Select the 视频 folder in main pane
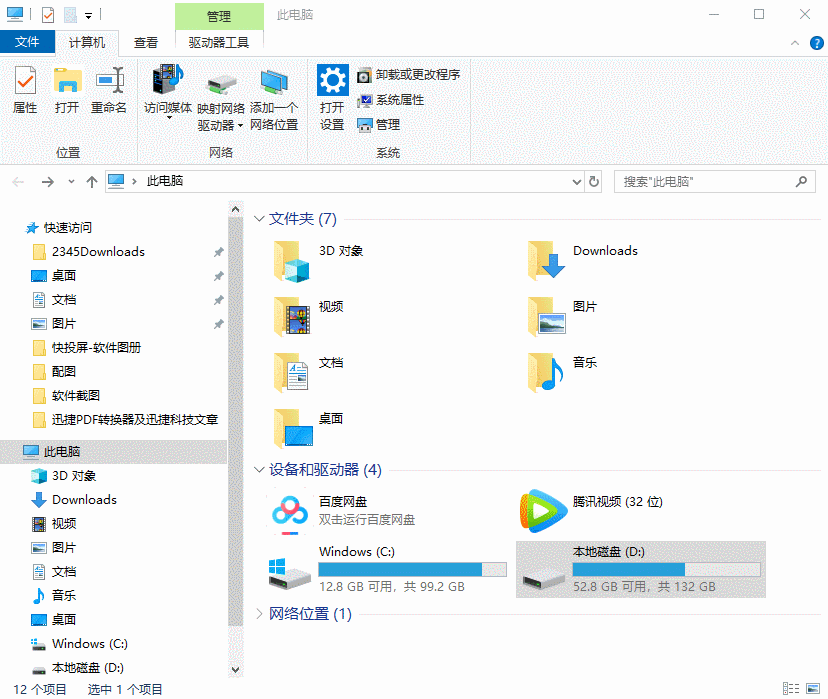828x699 pixels. point(308,317)
